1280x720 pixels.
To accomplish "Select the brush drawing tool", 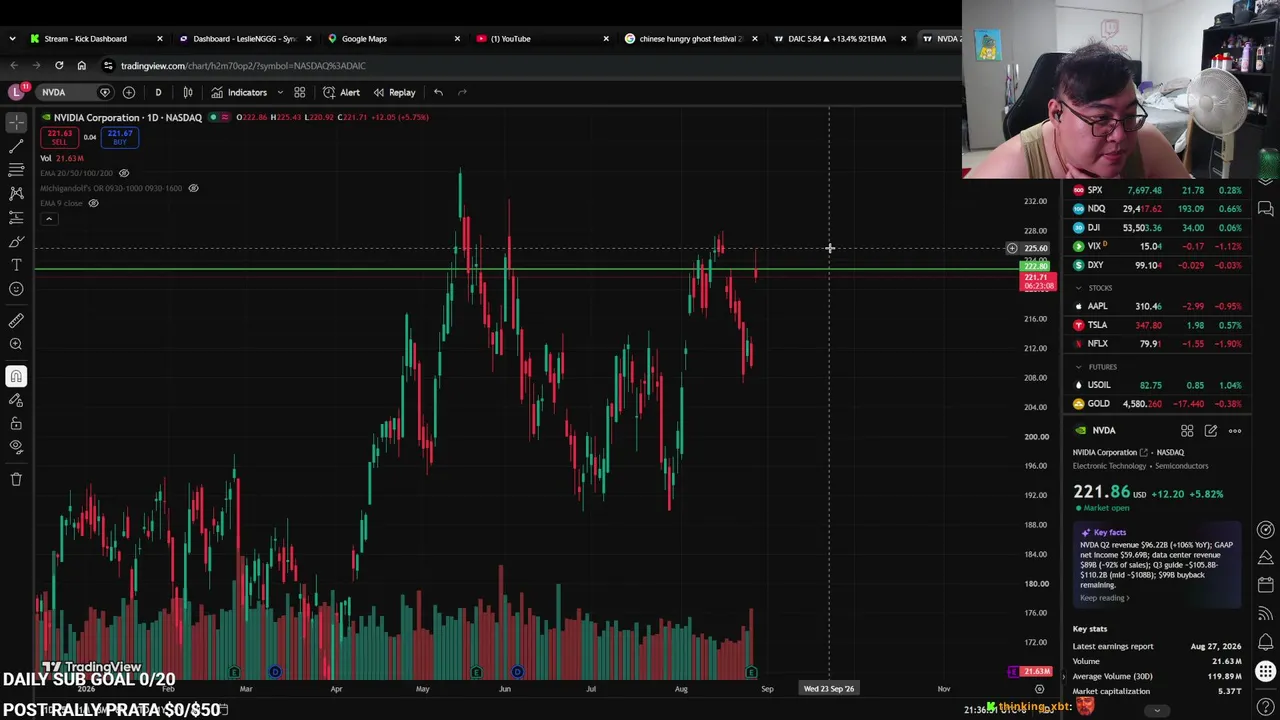I will click(x=16, y=241).
